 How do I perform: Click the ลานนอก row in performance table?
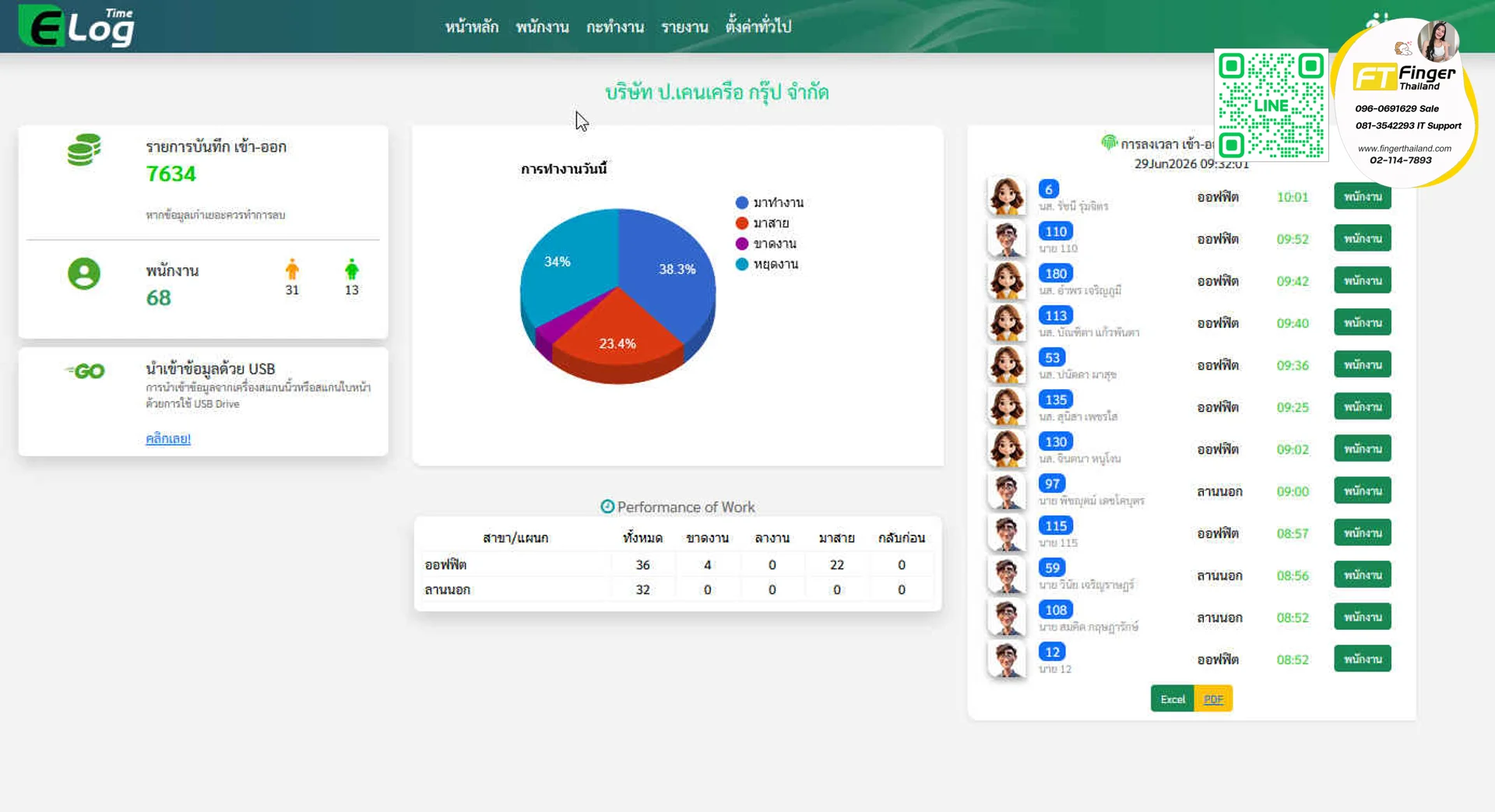click(677, 589)
